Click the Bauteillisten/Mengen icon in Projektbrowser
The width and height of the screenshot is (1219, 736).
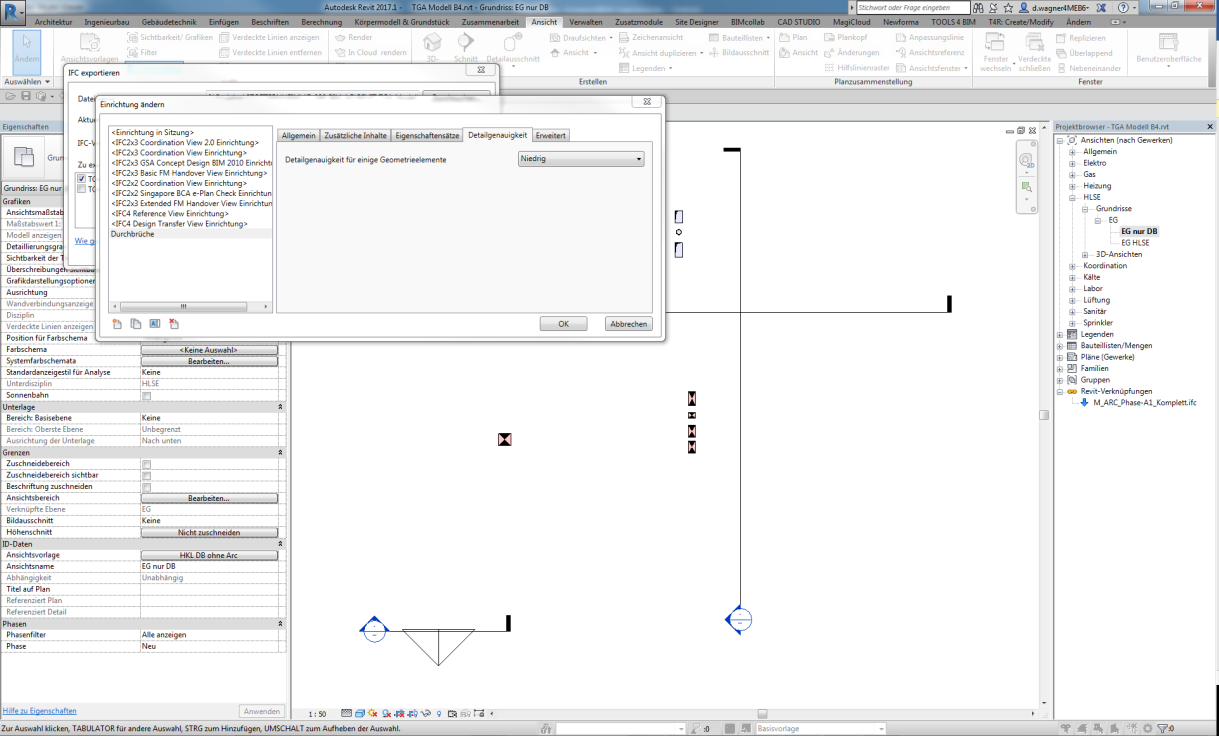[1073, 345]
